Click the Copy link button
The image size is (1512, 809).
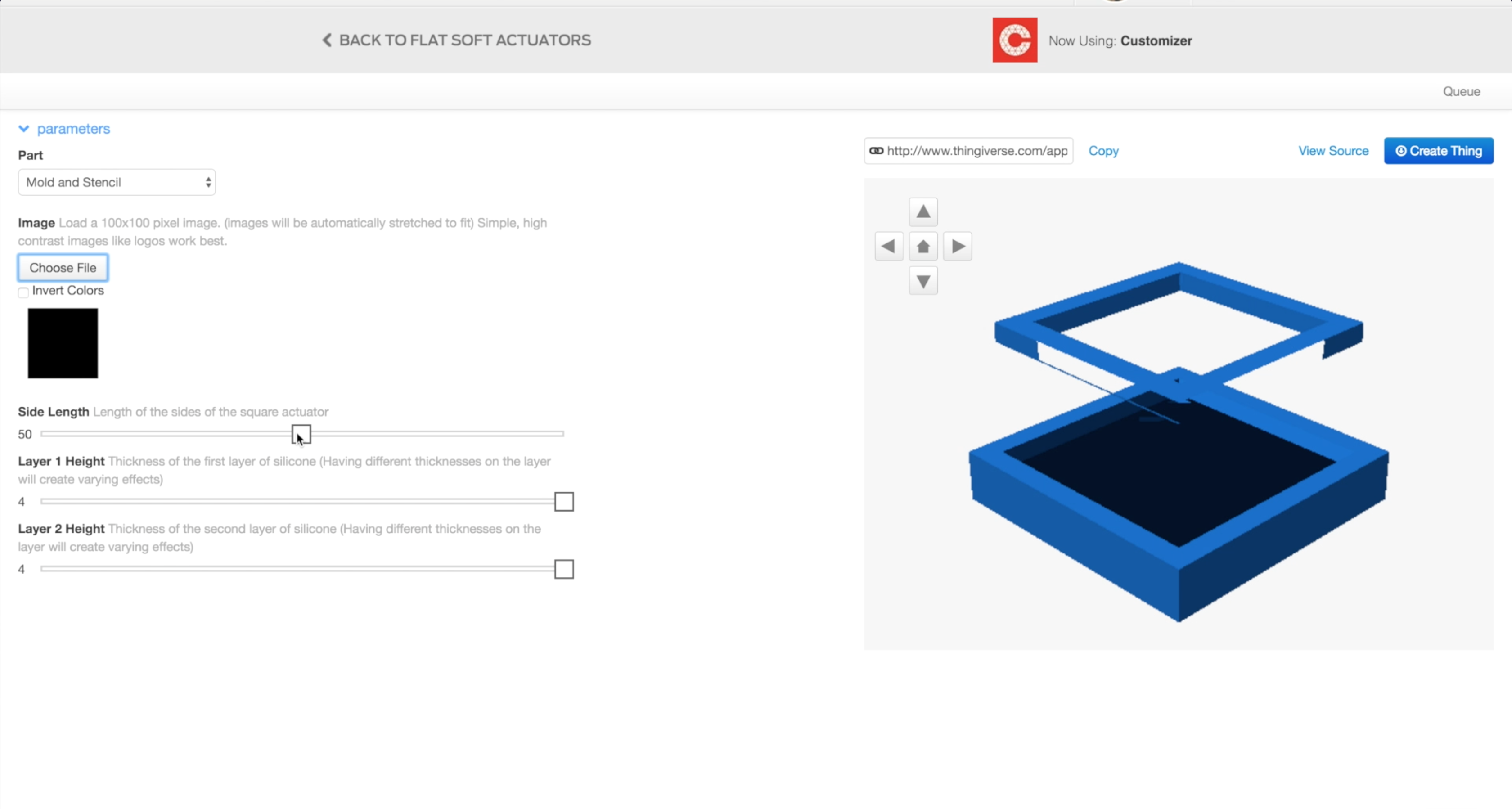pos(1103,150)
